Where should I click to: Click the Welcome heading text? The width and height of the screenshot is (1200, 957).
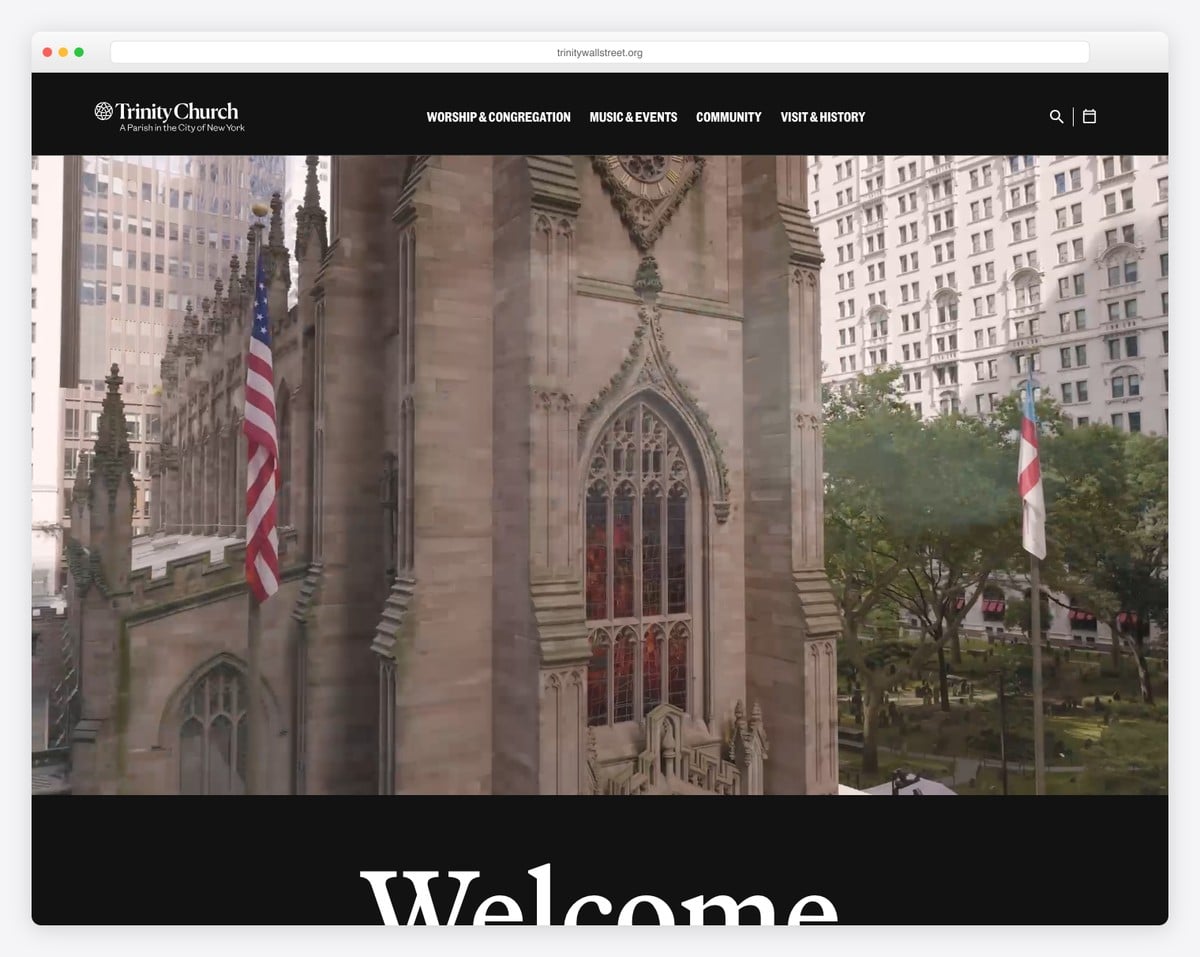click(600, 895)
